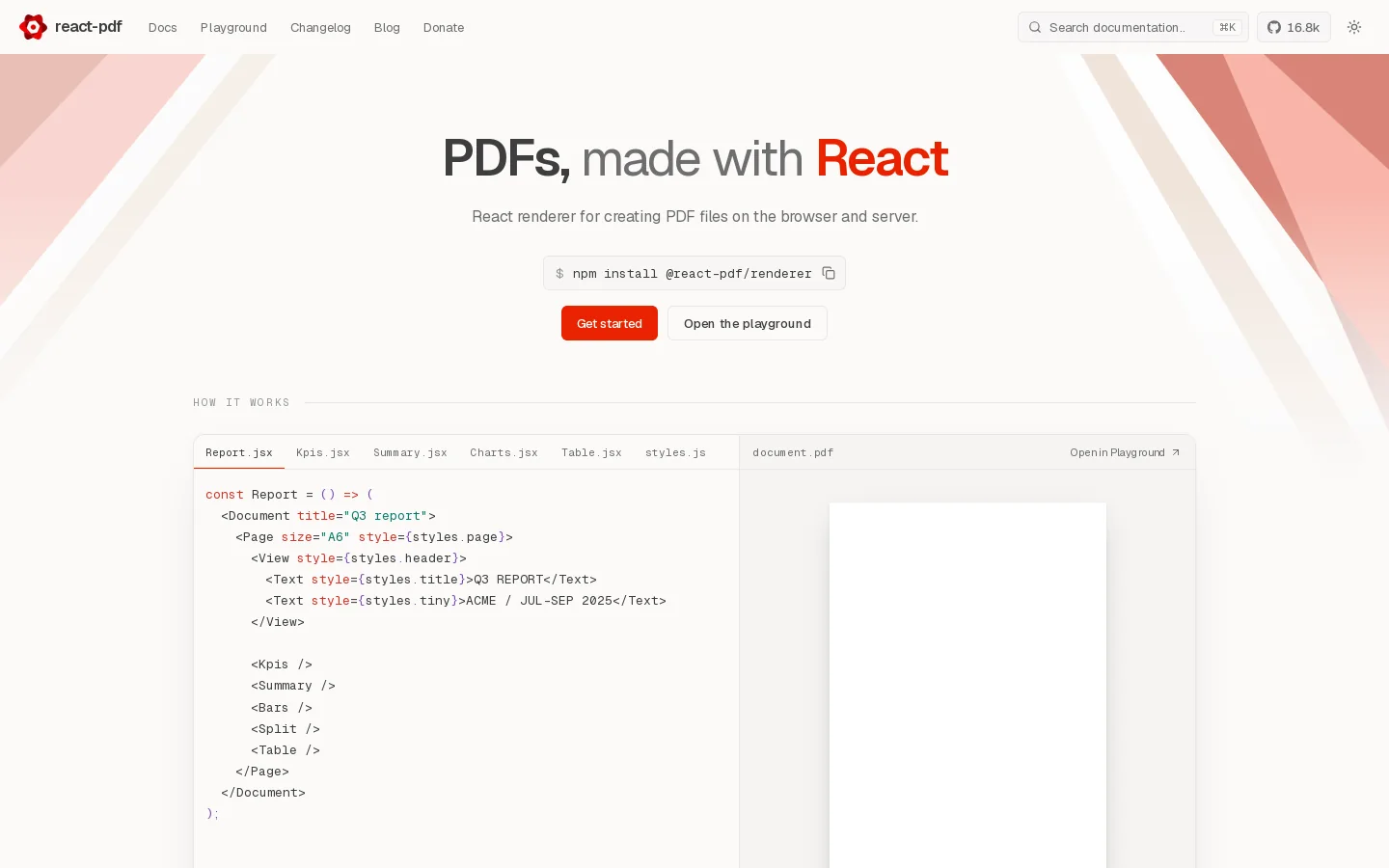The width and height of the screenshot is (1389, 868).
Task: Click the react-pdf brand name
Action: (89, 27)
